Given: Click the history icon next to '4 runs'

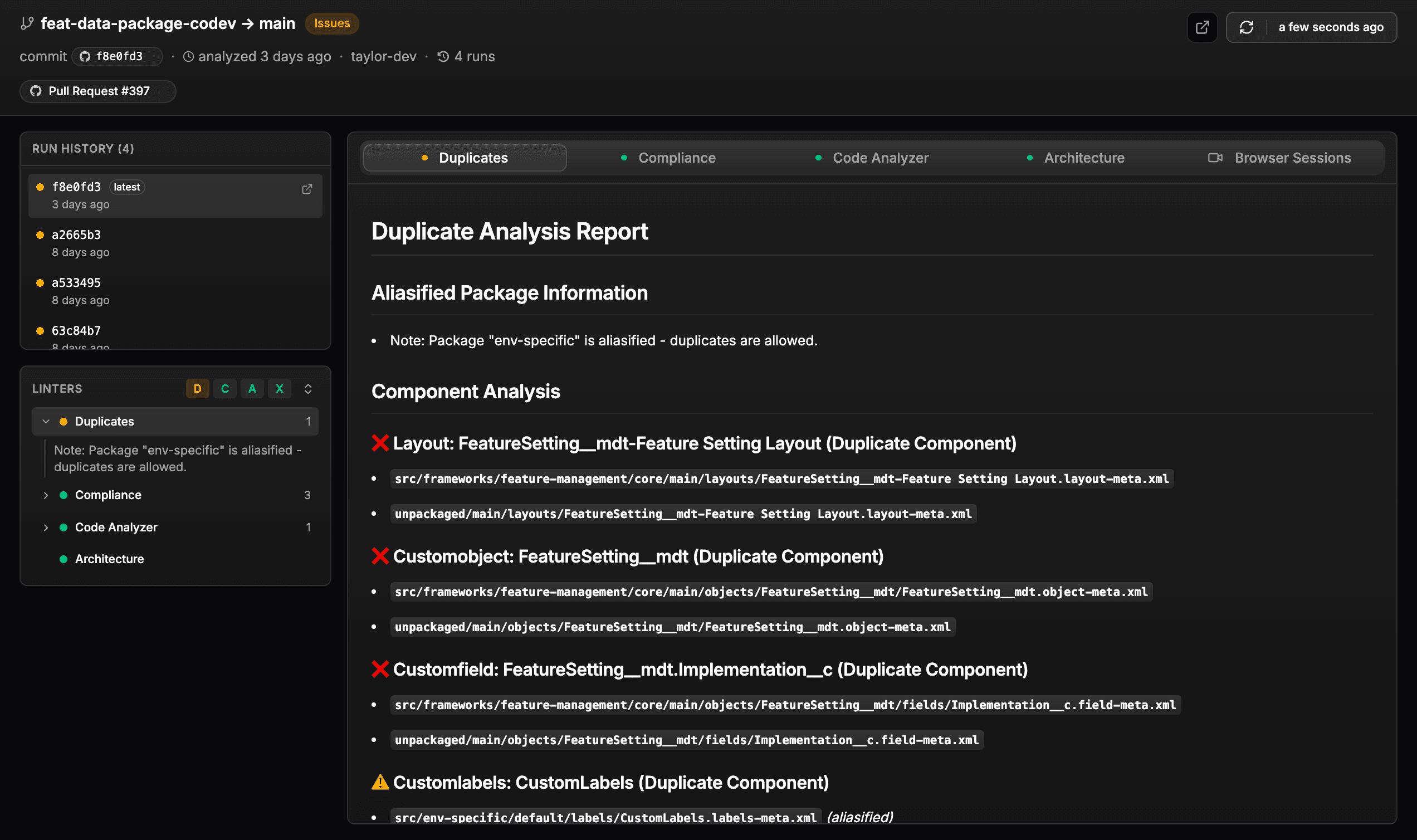Looking at the screenshot, I should pos(443,57).
